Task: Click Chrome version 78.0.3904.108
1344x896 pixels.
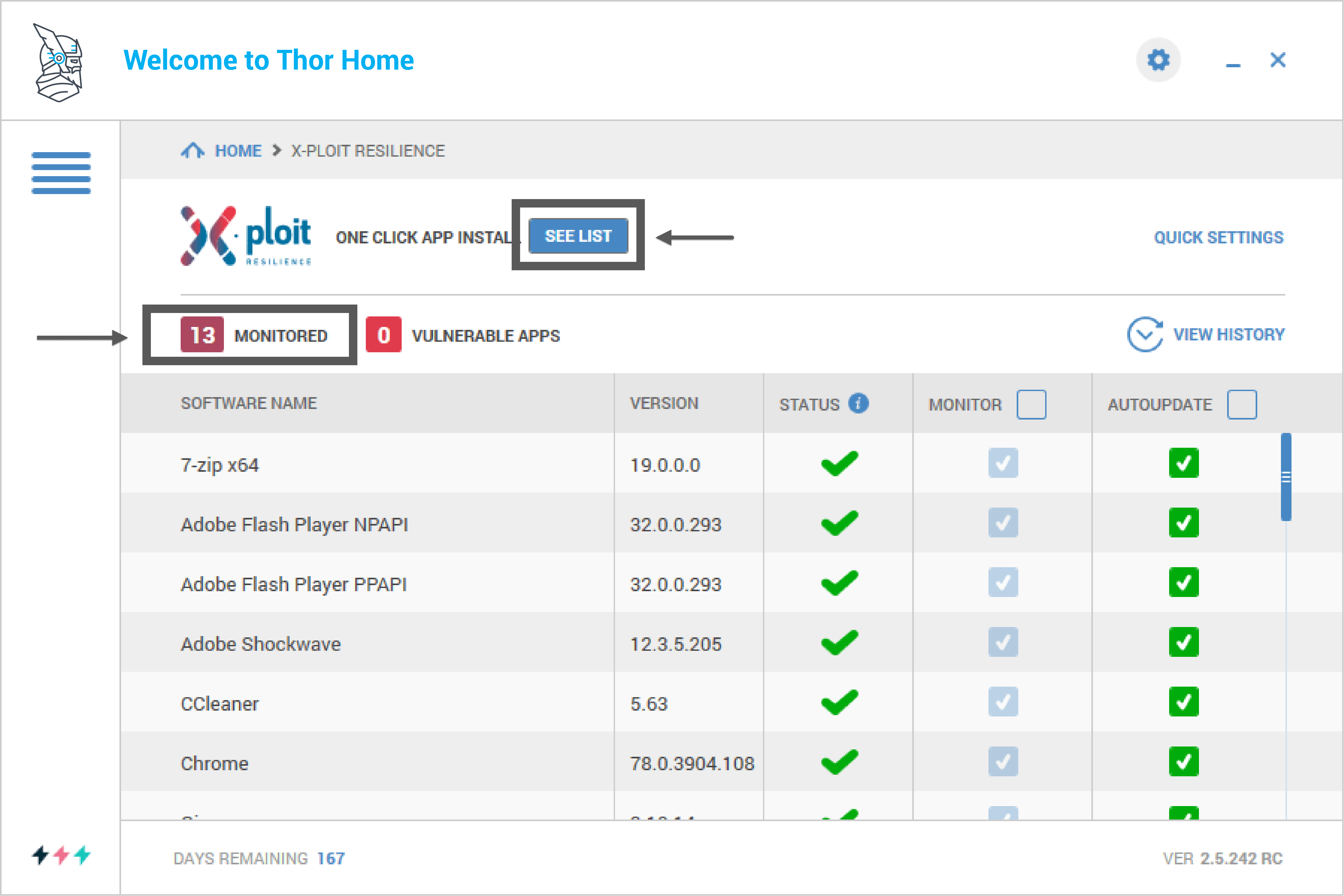Action: coord(692,763)
